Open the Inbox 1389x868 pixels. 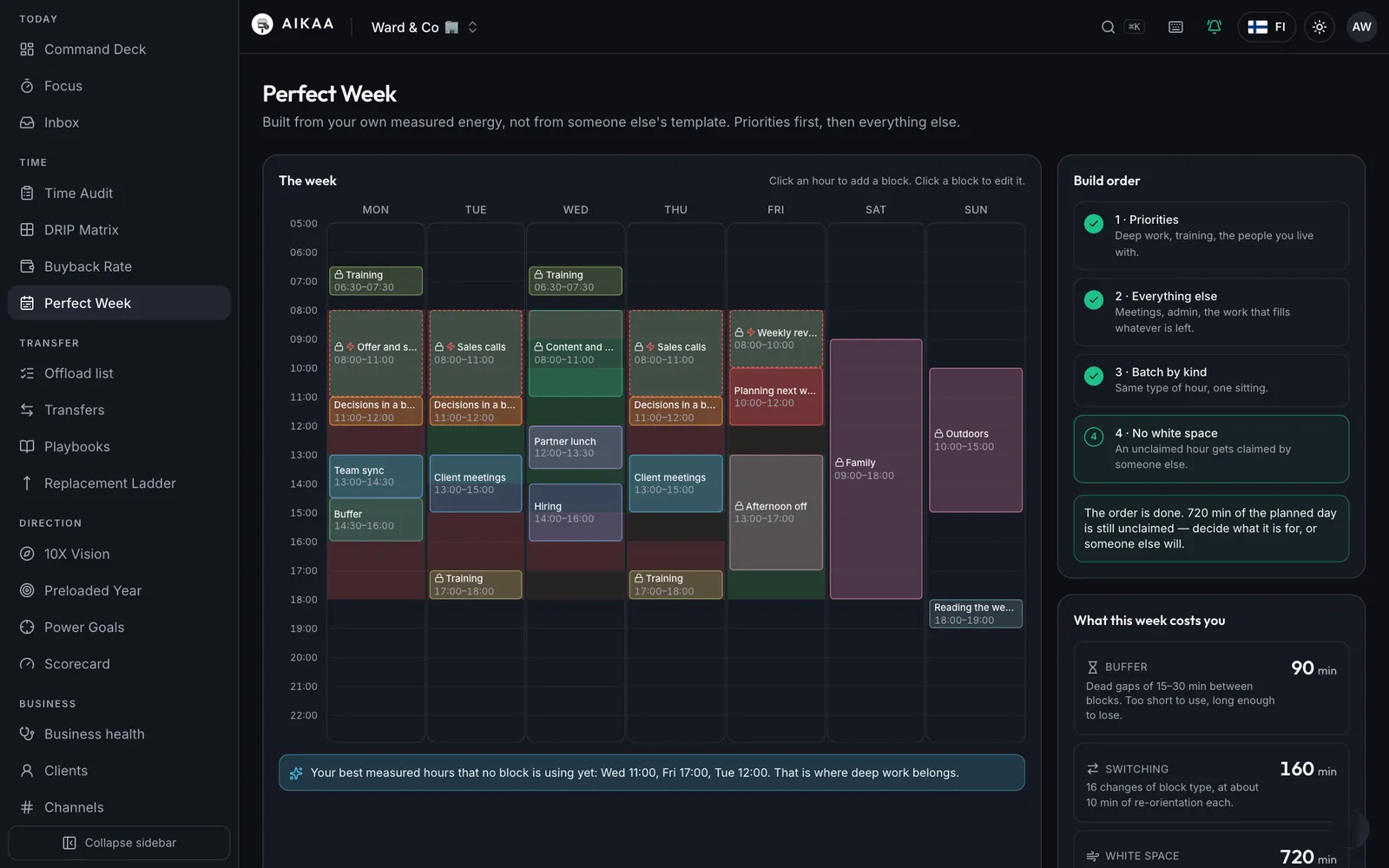coord(119,122)
